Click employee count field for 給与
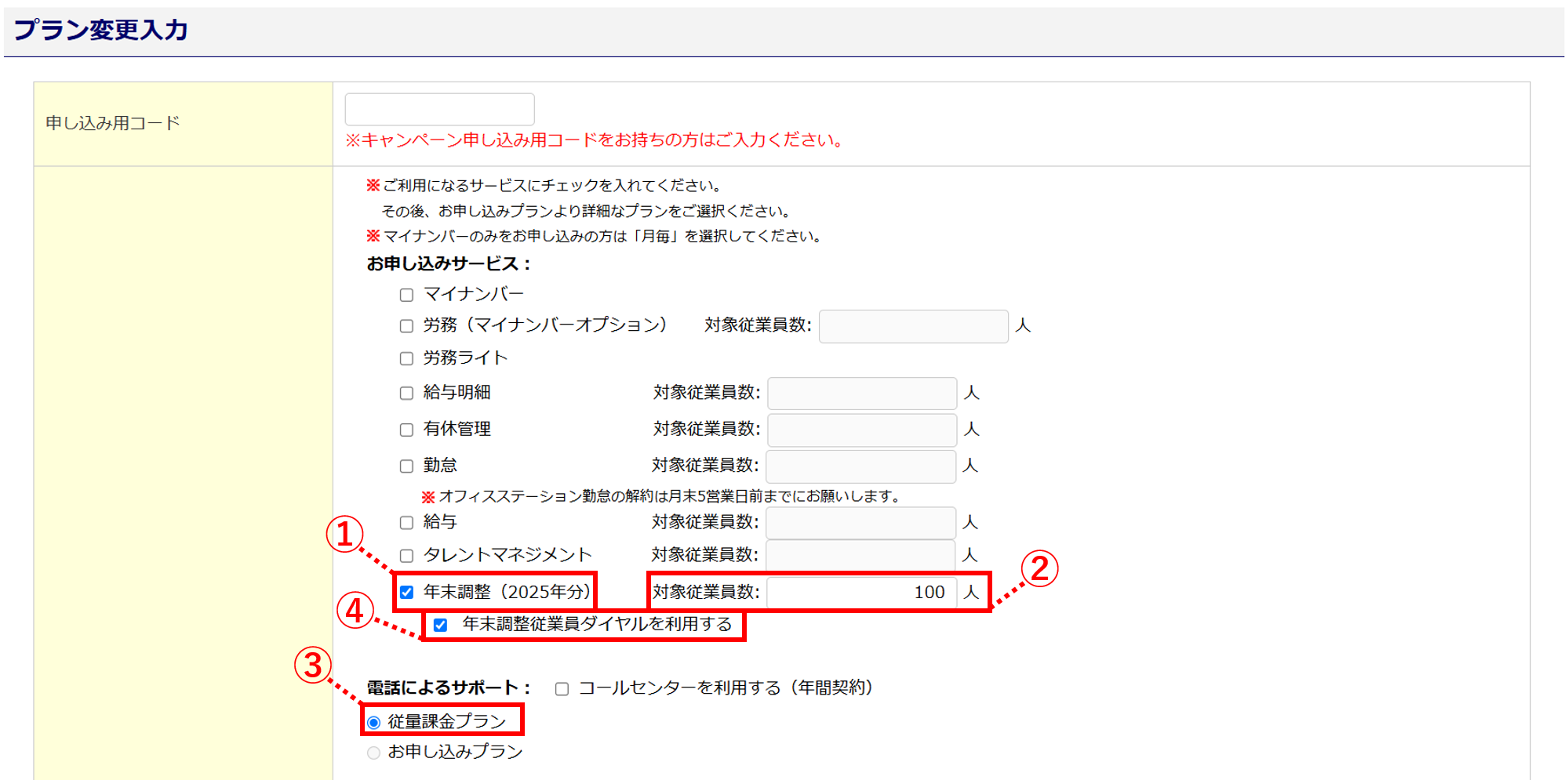Viewport: 1568px width, 780px height. 860,522
